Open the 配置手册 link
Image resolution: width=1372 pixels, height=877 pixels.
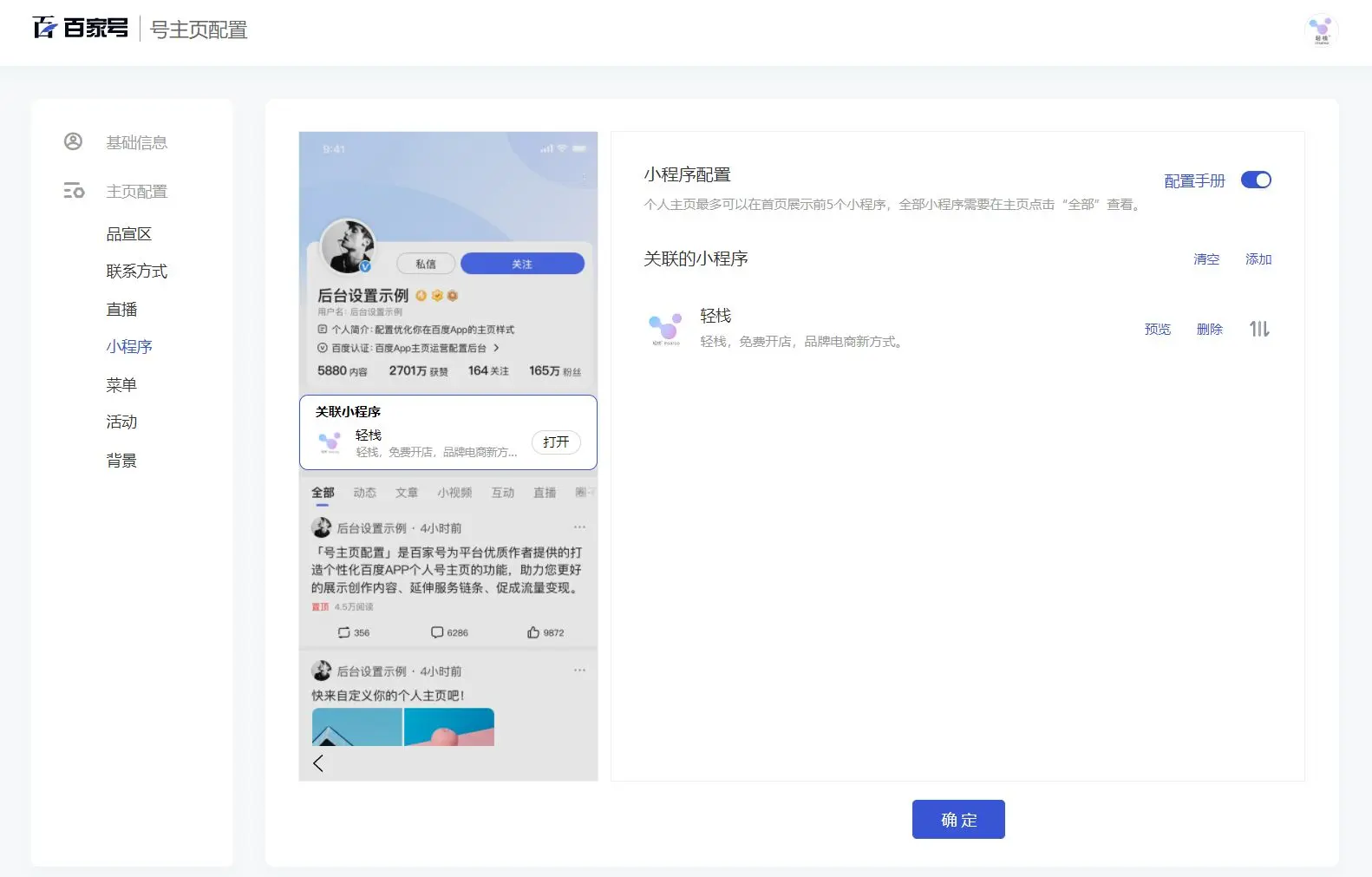point(1194,180)
